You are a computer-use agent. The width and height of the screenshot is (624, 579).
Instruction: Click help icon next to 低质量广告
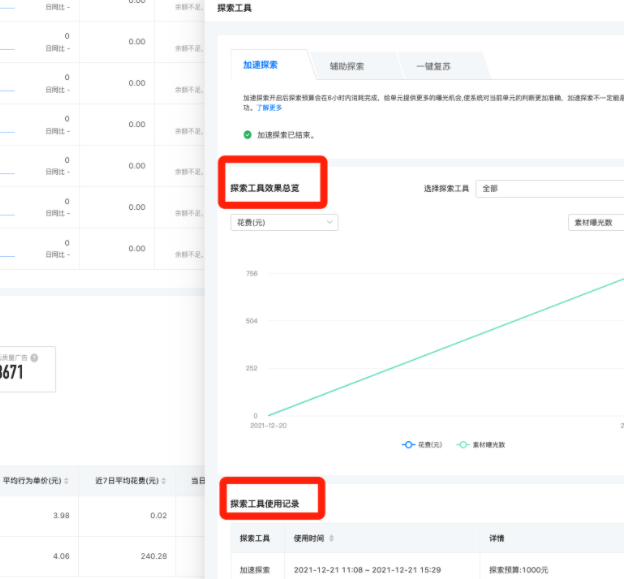click(x=35, y=358)
